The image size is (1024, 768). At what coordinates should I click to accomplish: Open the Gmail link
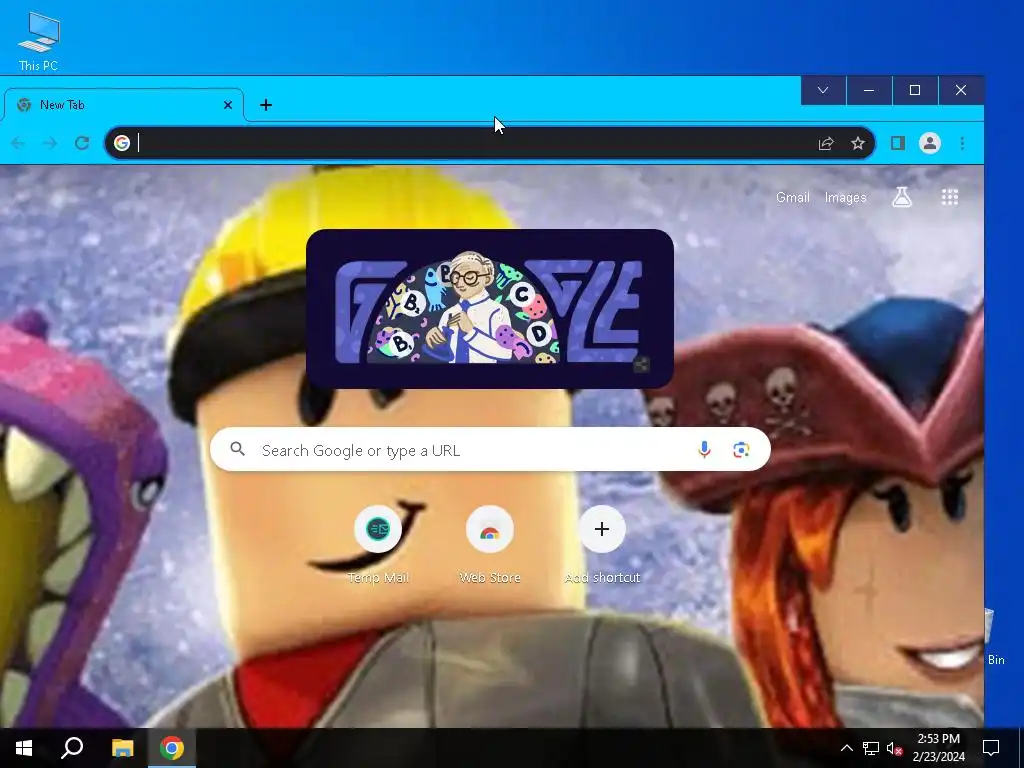pyautogui.click(x=792, y=197)
